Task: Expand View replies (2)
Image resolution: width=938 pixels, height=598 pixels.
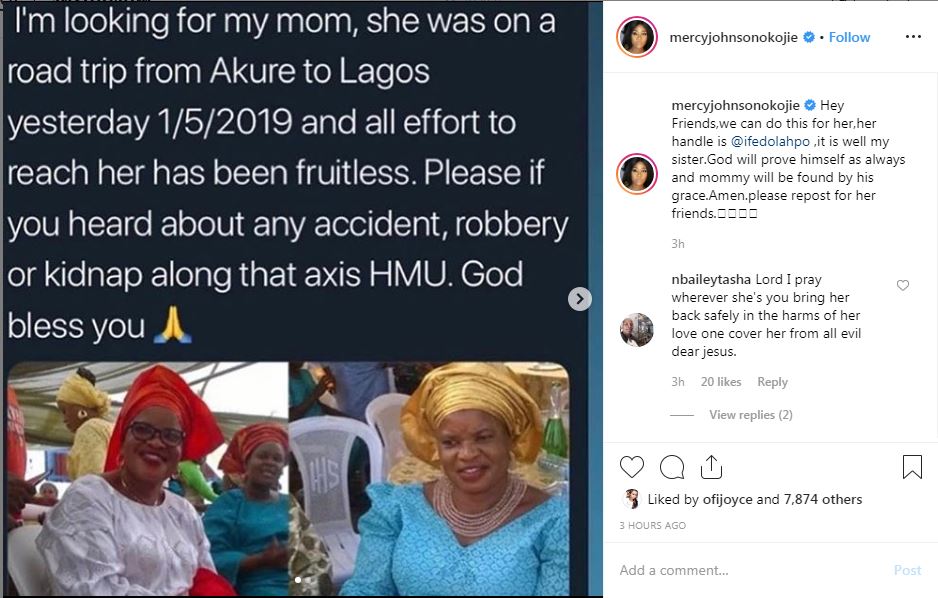Action: pos(750,415)
